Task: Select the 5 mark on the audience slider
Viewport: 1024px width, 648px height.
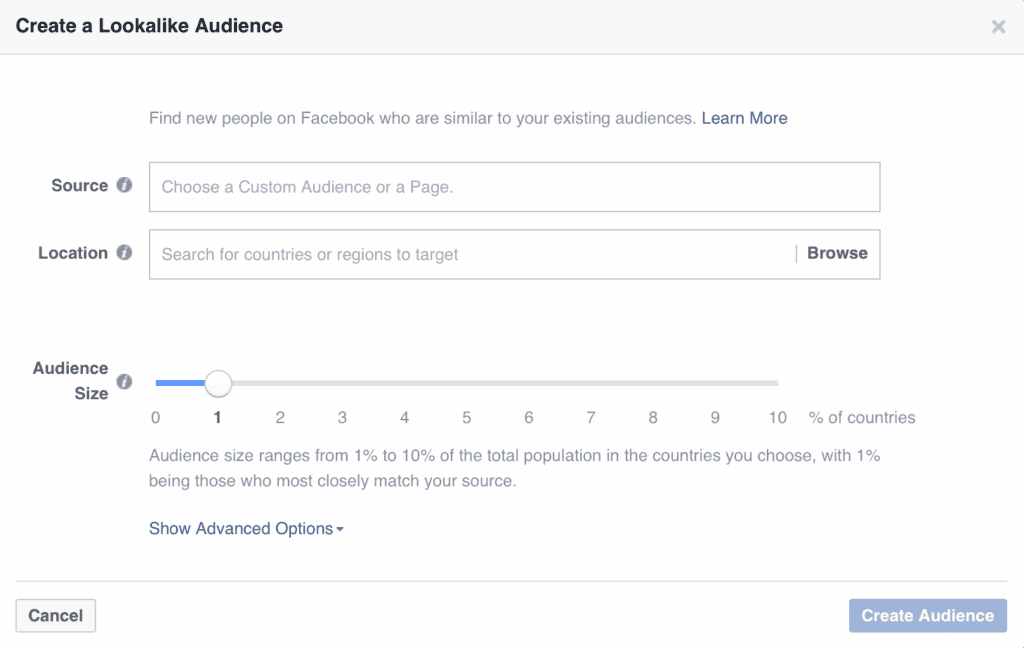Action: (466, 382)
